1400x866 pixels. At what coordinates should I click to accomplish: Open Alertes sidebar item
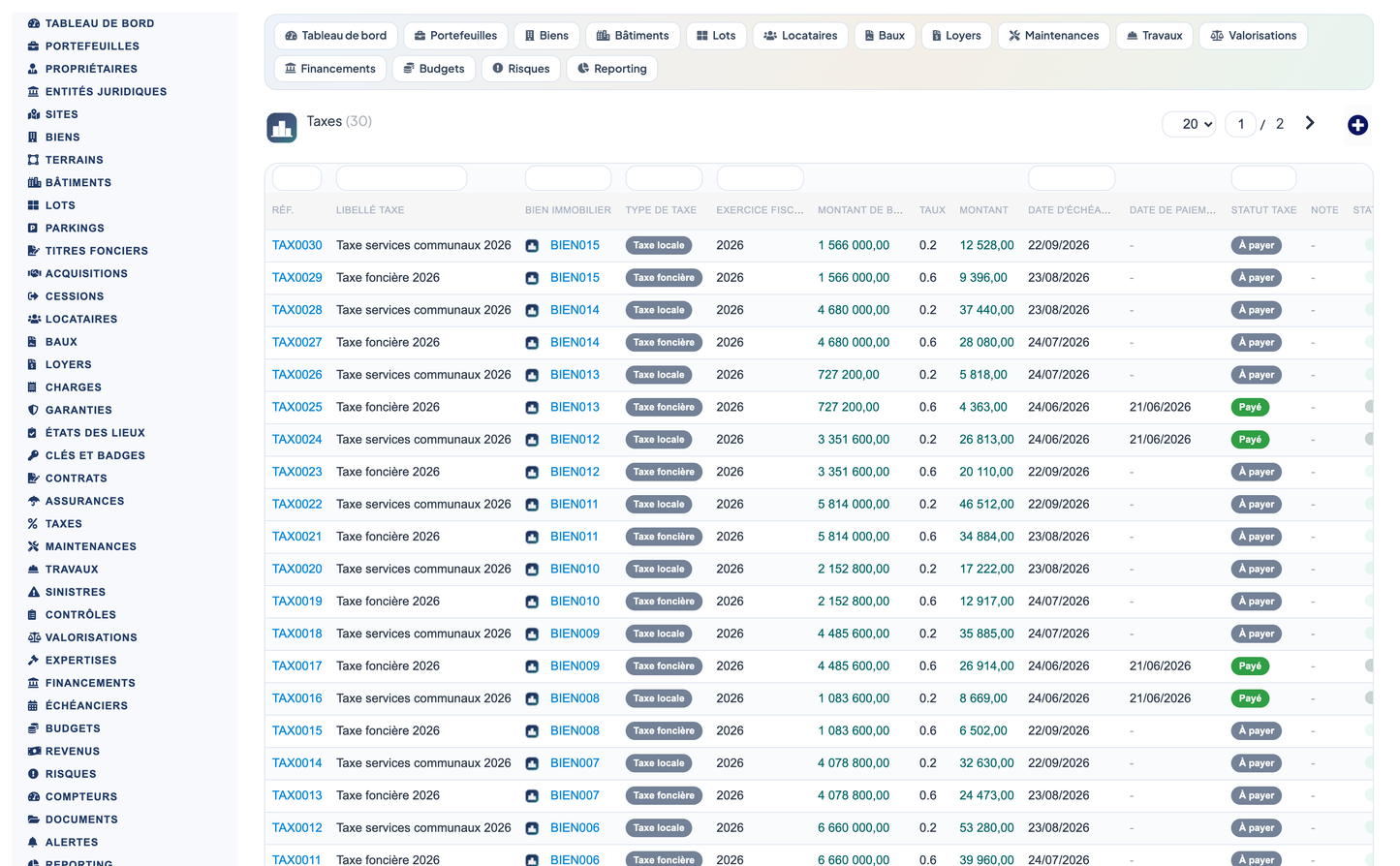click(63, 843)
